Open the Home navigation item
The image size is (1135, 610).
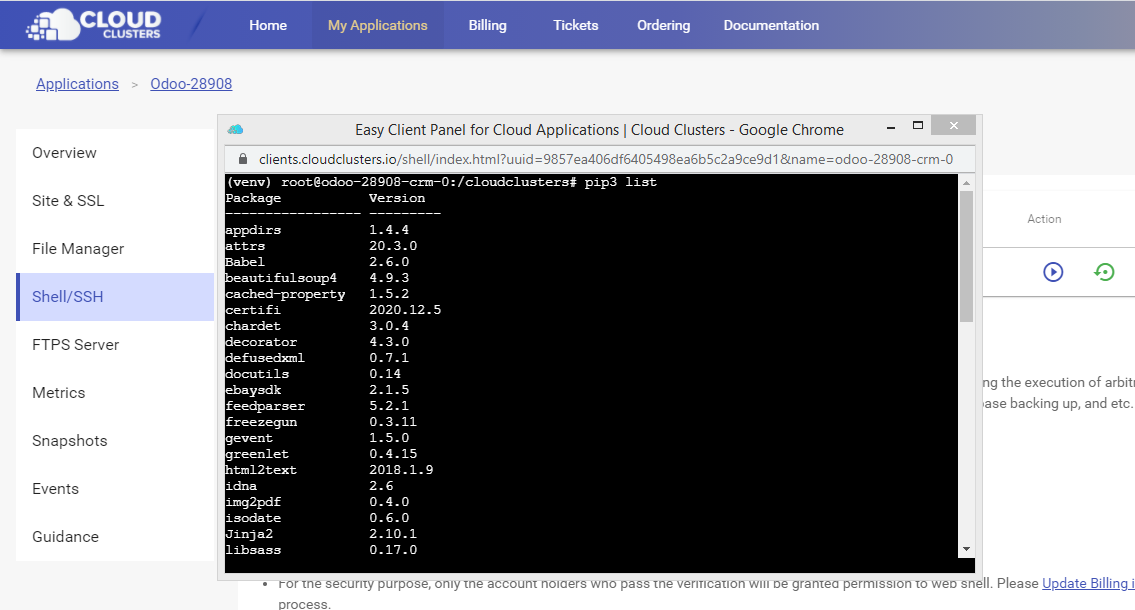click(267, 25)
